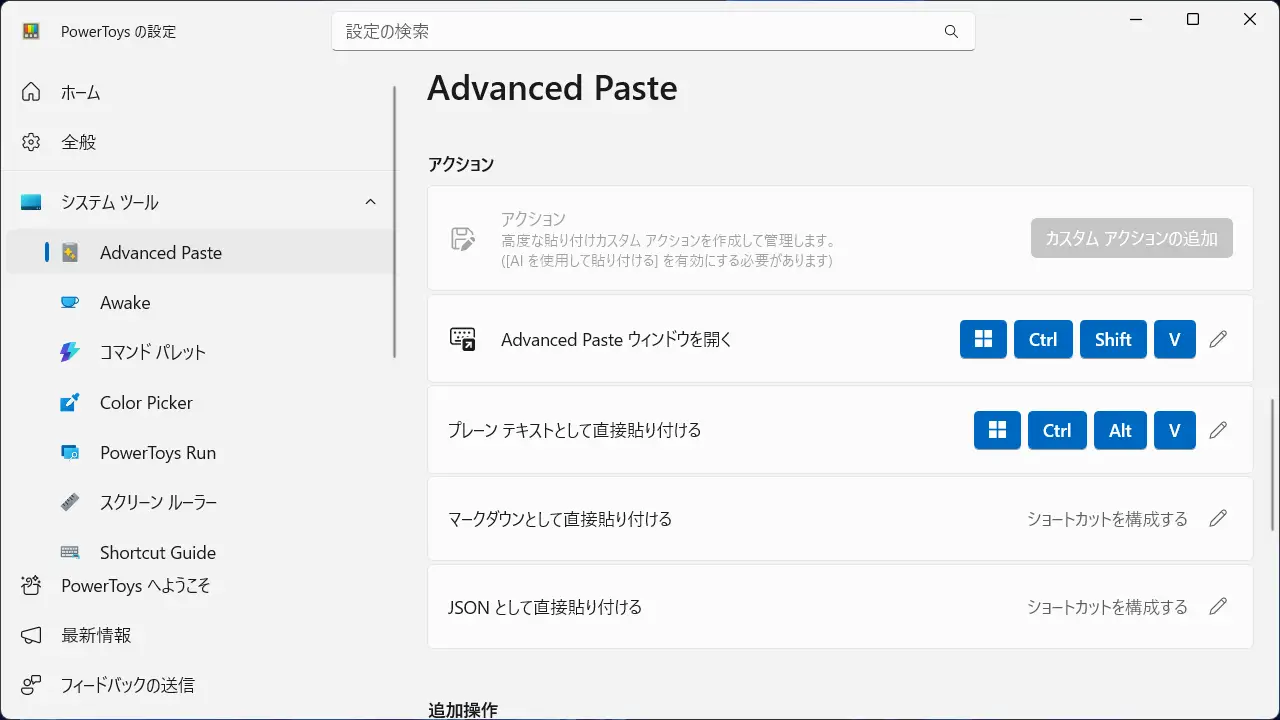Edit the Advanced Paste window shortcut pencil
Image resolution: width=1280 pixels, height=720 pixels.
[1217, 339]
